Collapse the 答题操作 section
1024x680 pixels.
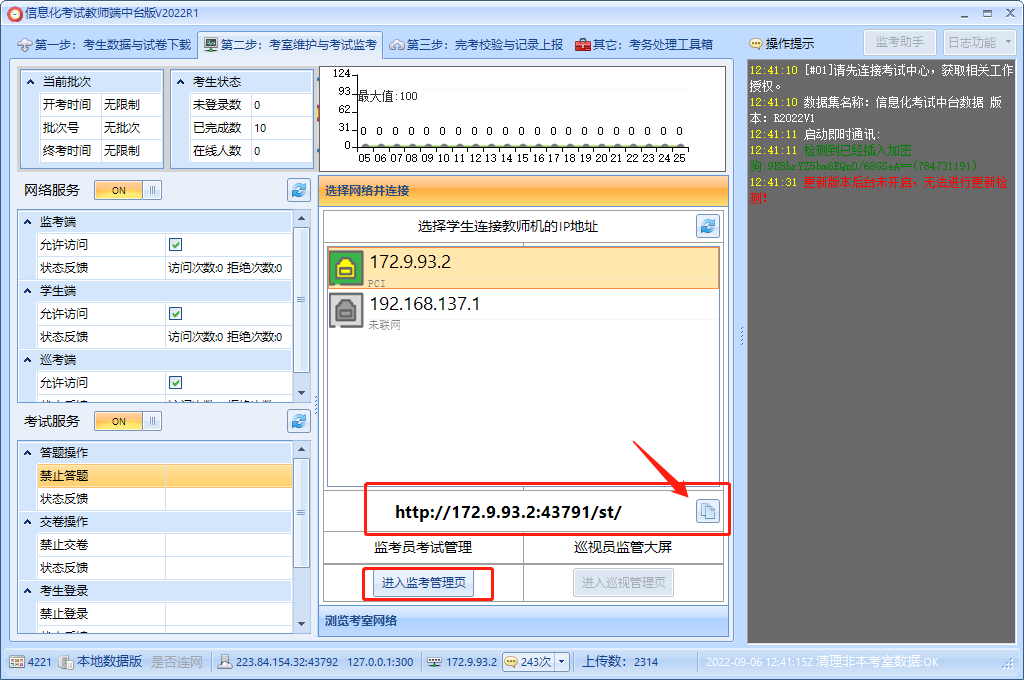click(x=28, y=453)
